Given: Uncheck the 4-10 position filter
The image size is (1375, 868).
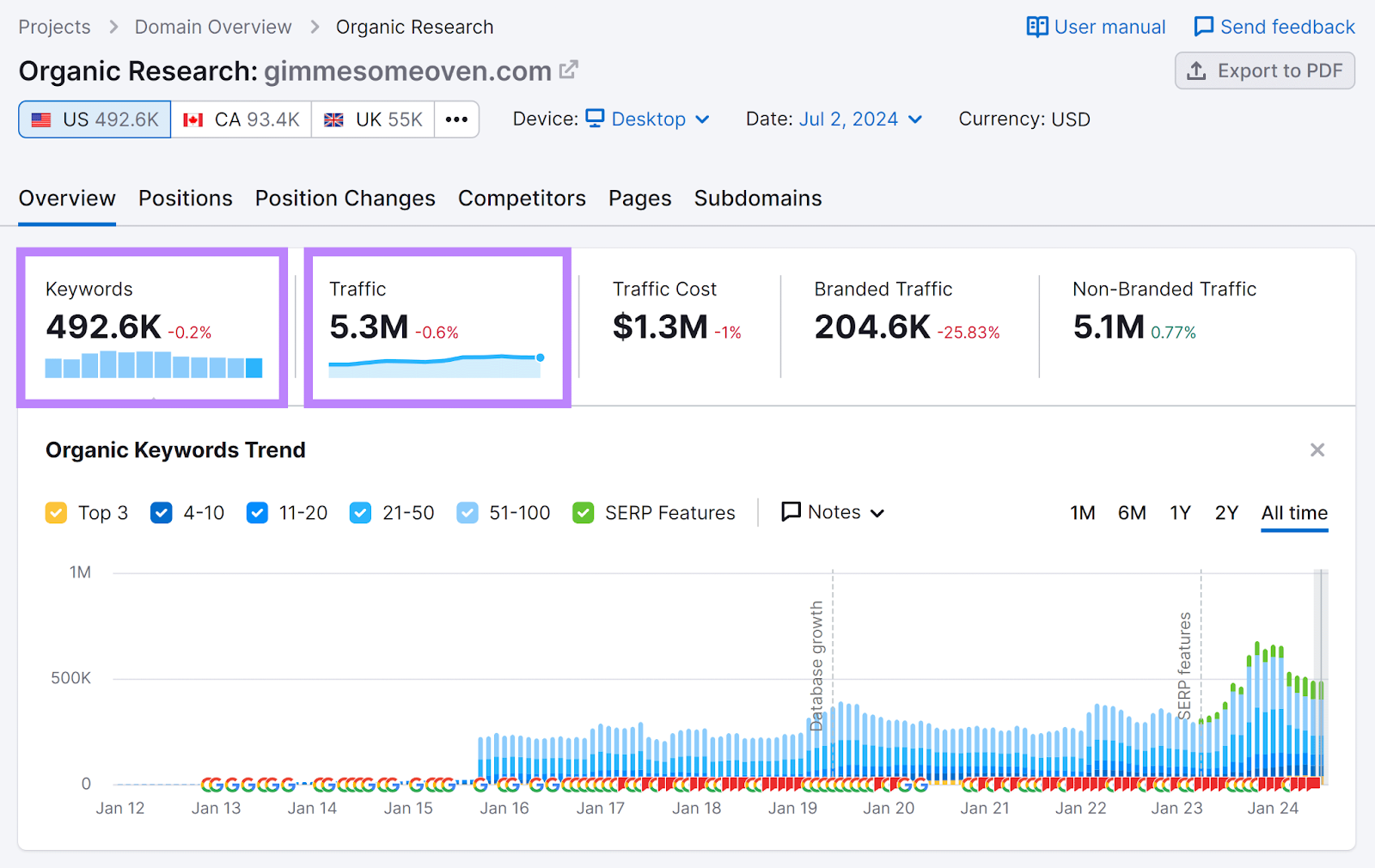Looking at the screenshot, I should click(x=162, y=512).
